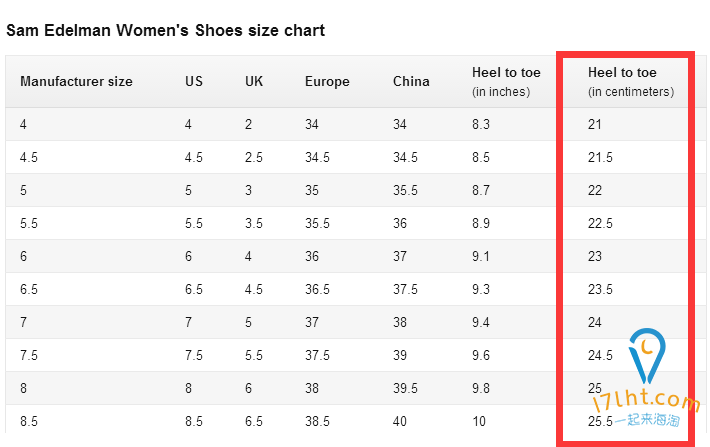Select the 23.5 centimeters value
Viewport: 710px width, 447px height.
(x=600, y=289)
